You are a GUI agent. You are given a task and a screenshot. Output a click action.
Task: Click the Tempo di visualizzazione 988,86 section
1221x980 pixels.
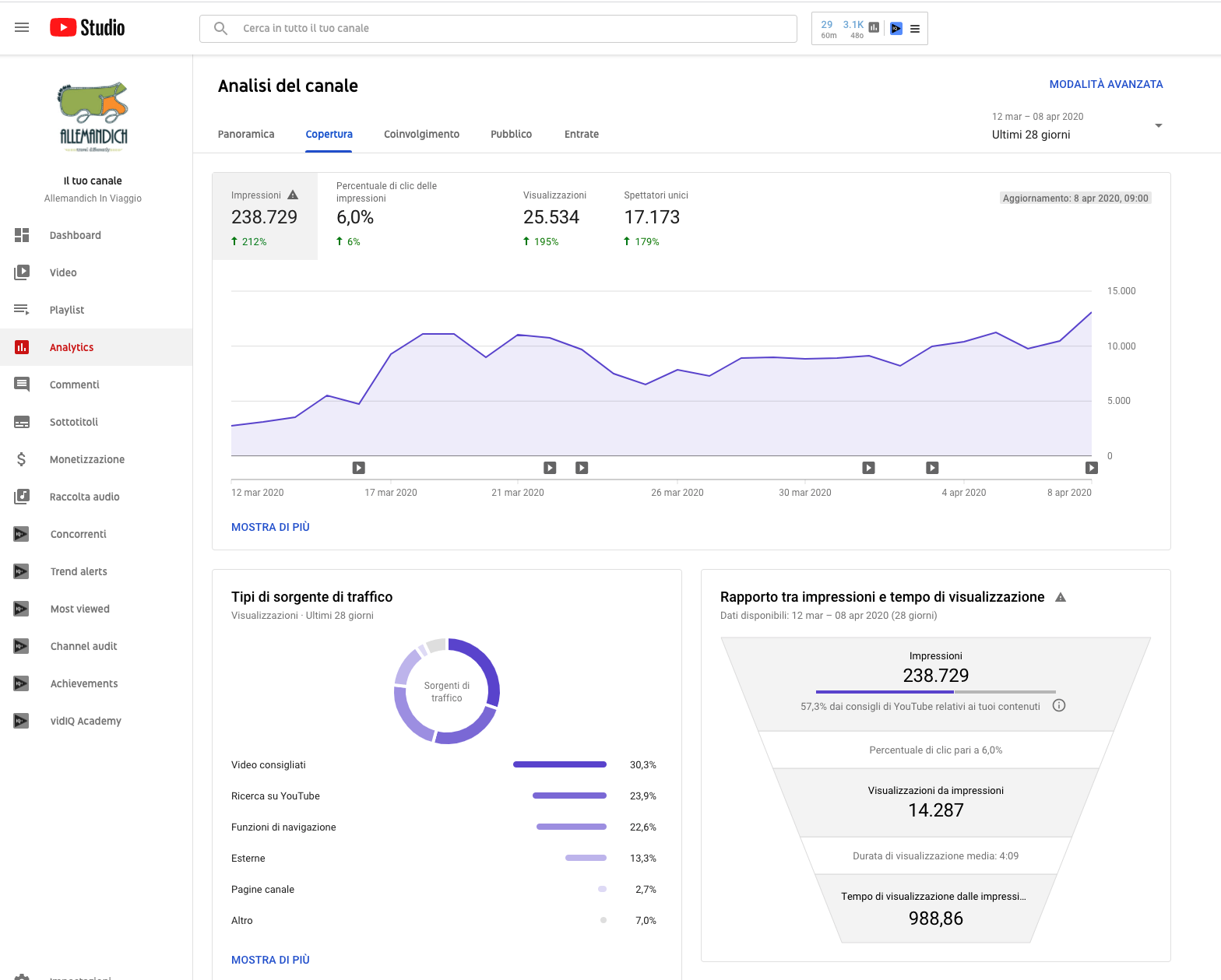click(x=936, y=908)
